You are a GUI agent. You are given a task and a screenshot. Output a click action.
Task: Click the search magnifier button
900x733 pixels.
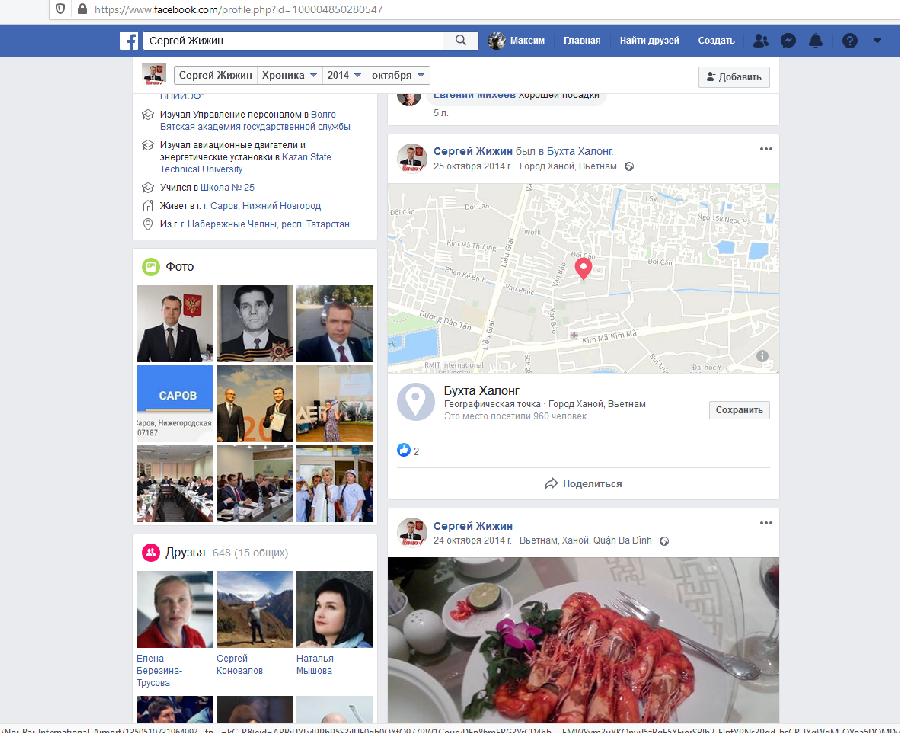pyautogui.click(x=460, y=41)
